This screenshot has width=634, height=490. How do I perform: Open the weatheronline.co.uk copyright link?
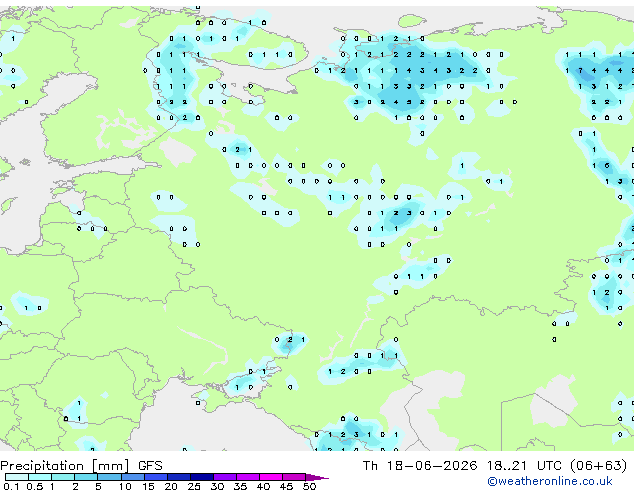pyautogui.click(x=550, y=481)
